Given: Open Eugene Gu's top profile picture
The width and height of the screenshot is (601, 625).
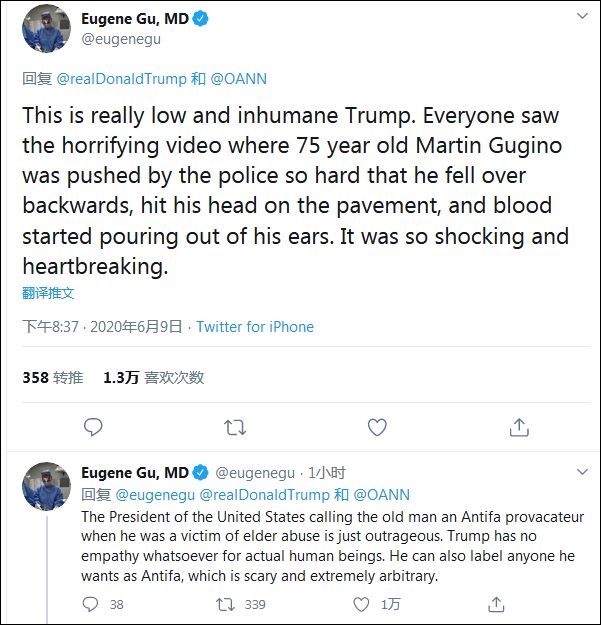Looking at the screenshot, I should pyautogui.click(x=47, y=28).
